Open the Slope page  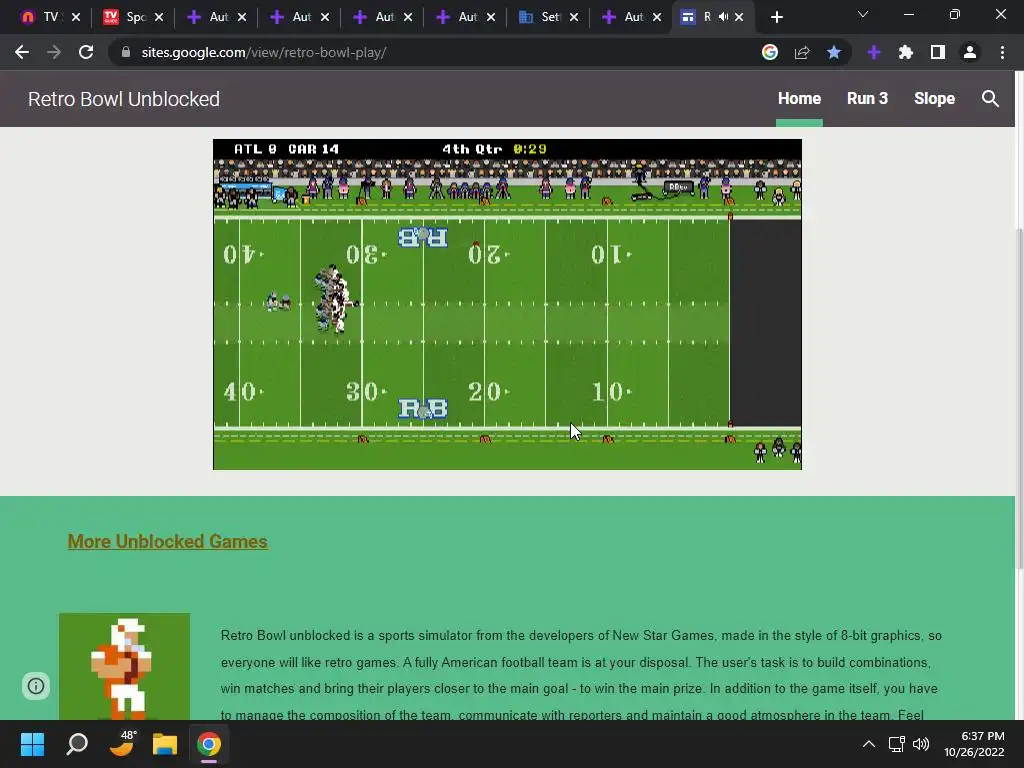(x=934, y=99)
